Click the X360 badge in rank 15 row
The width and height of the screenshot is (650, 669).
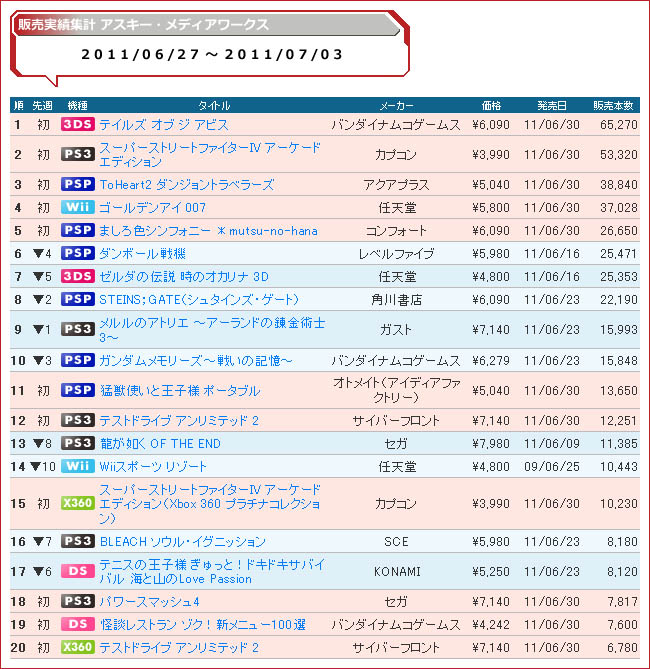coord(77,503)
